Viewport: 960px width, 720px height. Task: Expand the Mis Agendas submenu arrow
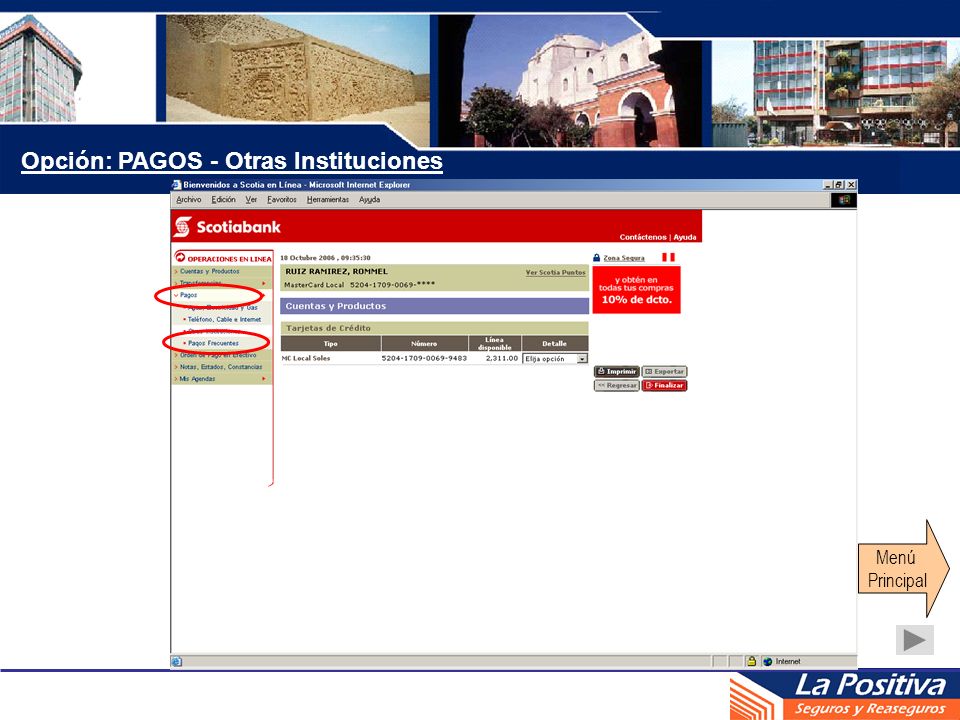click(x=264, y=379)
